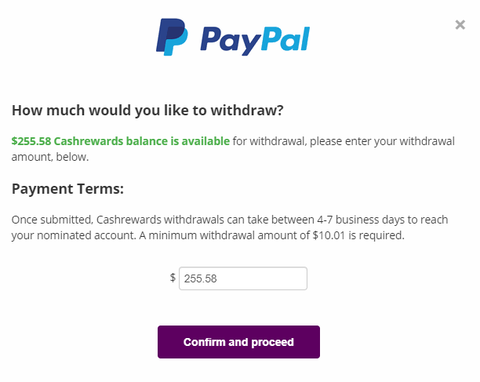Select the green "$255.58 Cashrewards balance" text
Screen dimensions: 480x382
[x=90, y=141]
